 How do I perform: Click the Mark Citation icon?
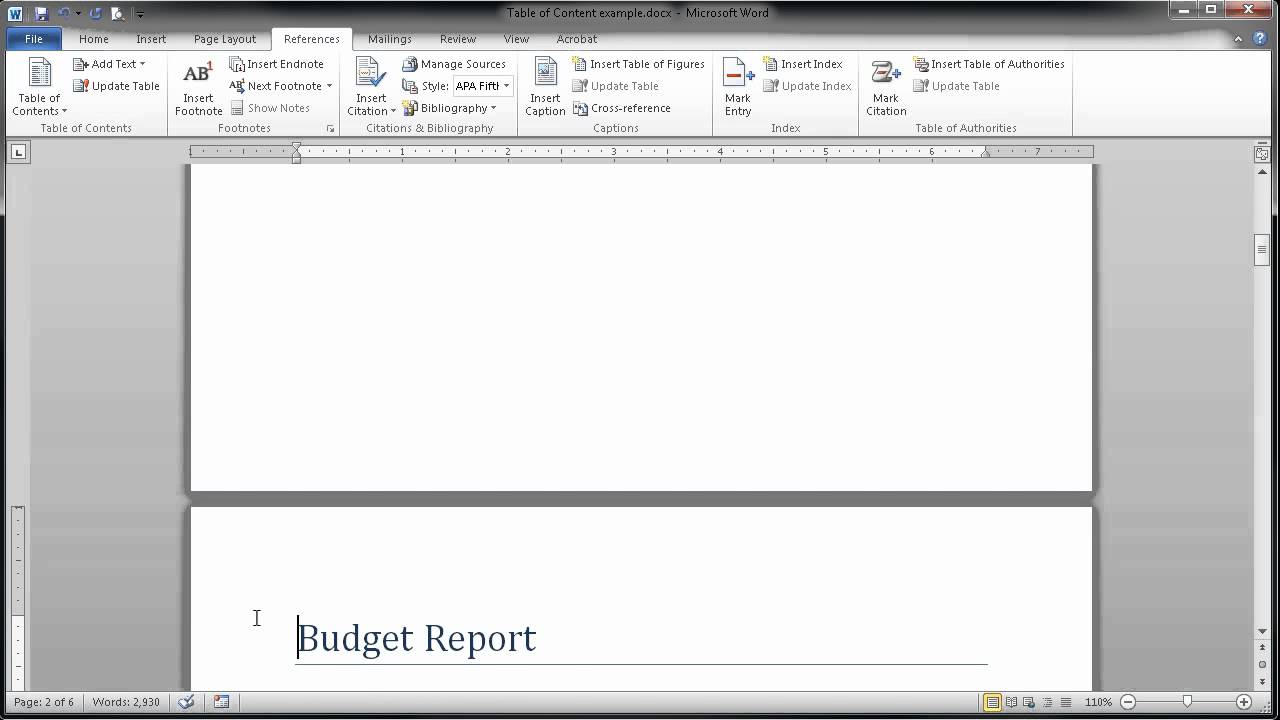tap(886, 73)
